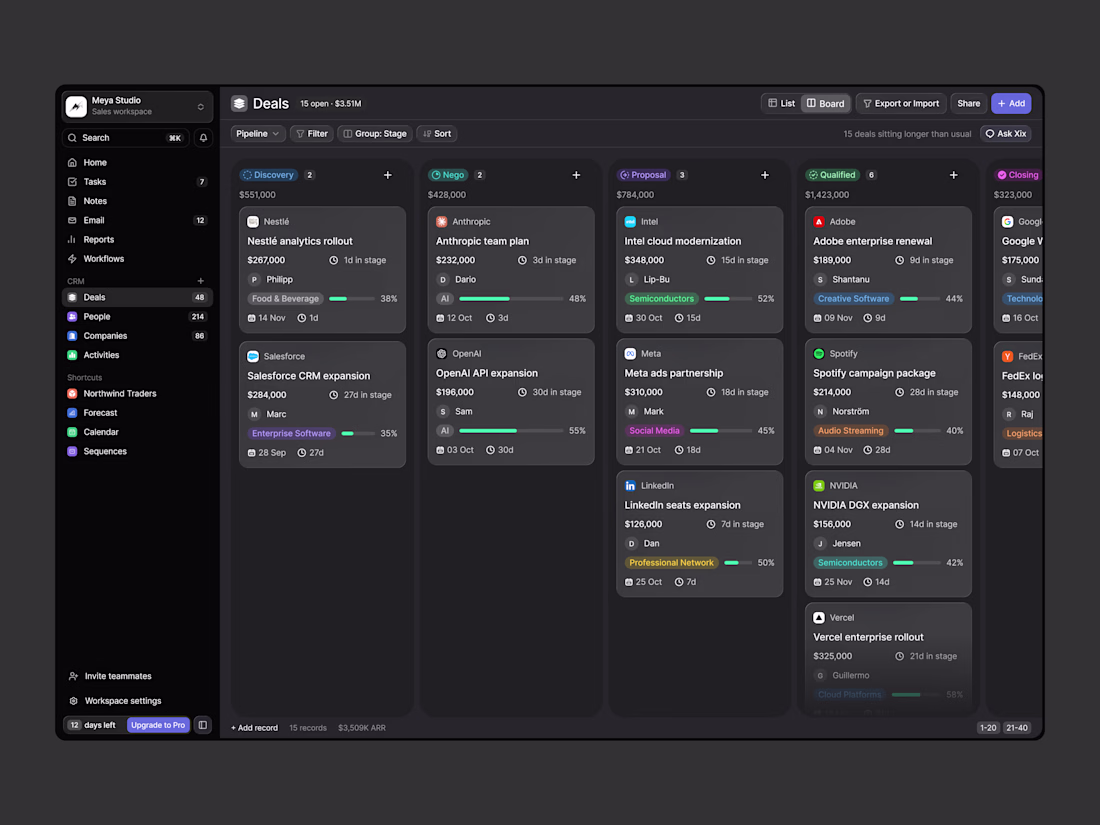Click Upgrade to Pro button
The height and width of the screenshot is (825, 1100).
[158, 725]
